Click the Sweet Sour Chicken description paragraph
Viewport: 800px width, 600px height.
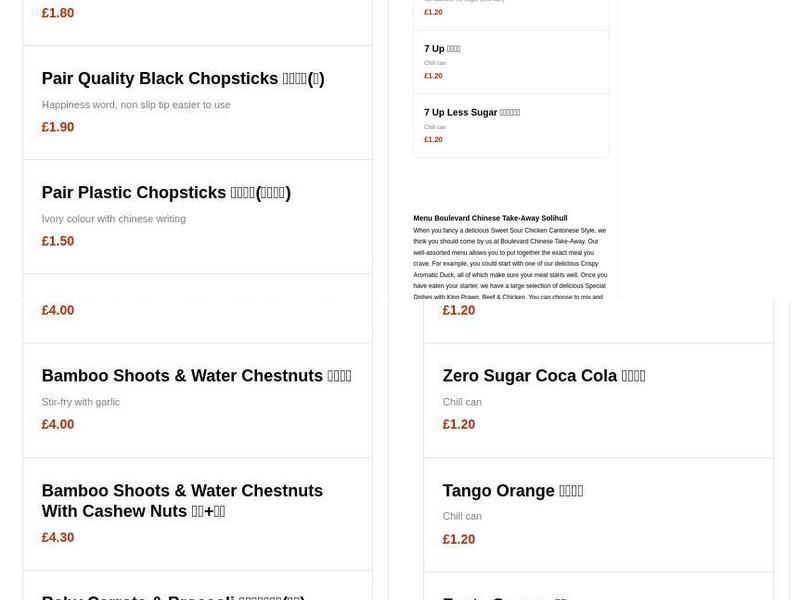[x=510, y=264]
